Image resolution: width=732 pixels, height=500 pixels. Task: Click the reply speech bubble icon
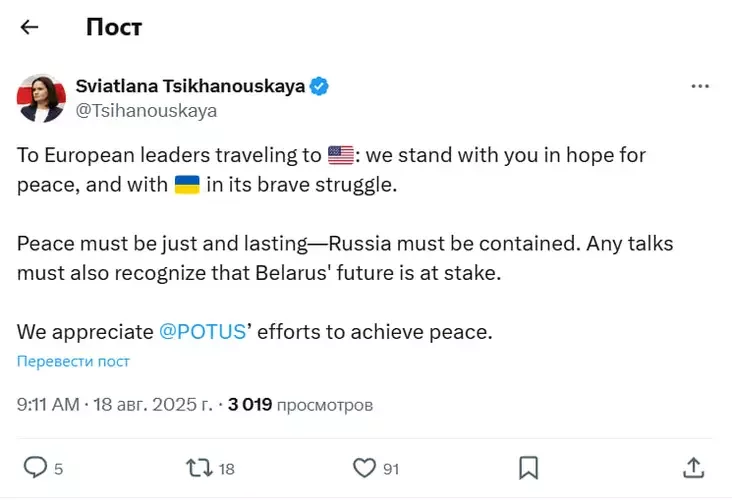(x=35, y=467)
